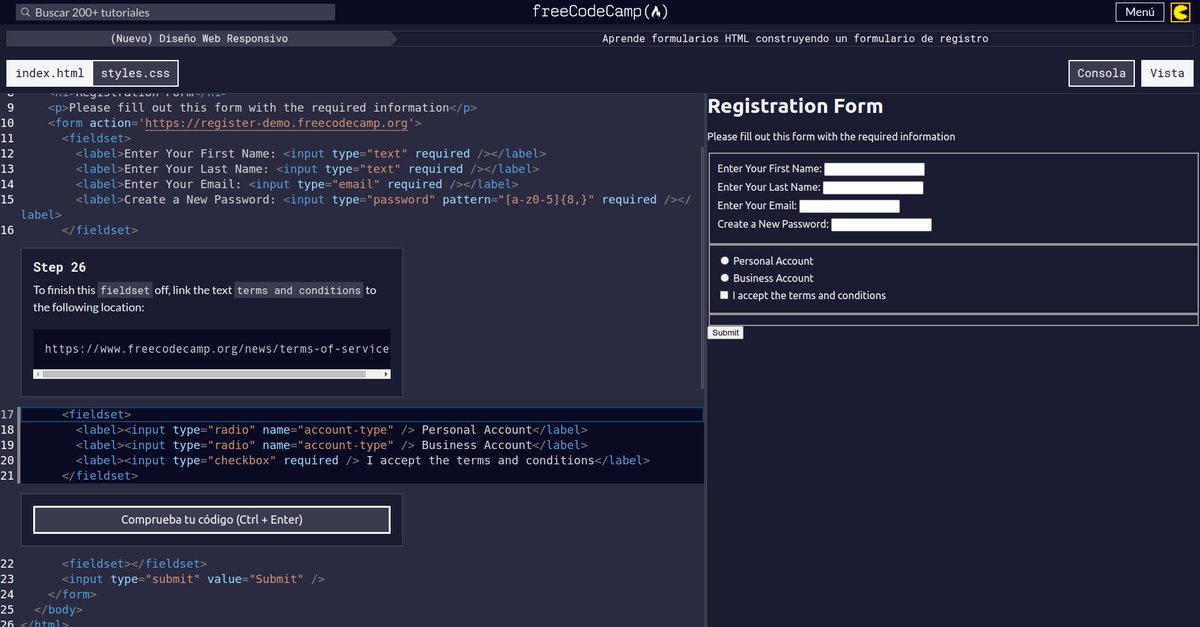The width and height of the screenshot is (1200, 627).
Task: Click Comprueba tu código button
Action: 212,520
